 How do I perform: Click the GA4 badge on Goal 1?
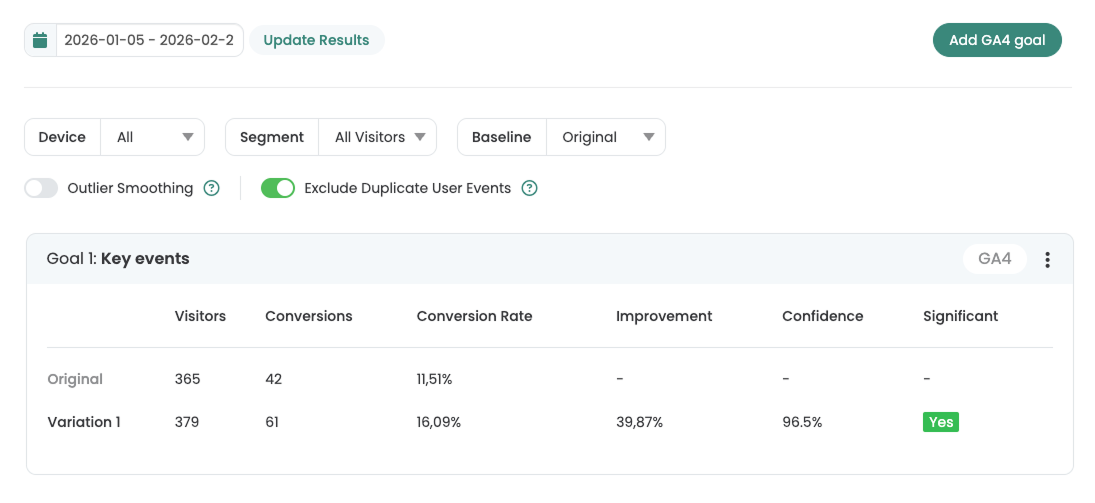[x=994, y=258]
